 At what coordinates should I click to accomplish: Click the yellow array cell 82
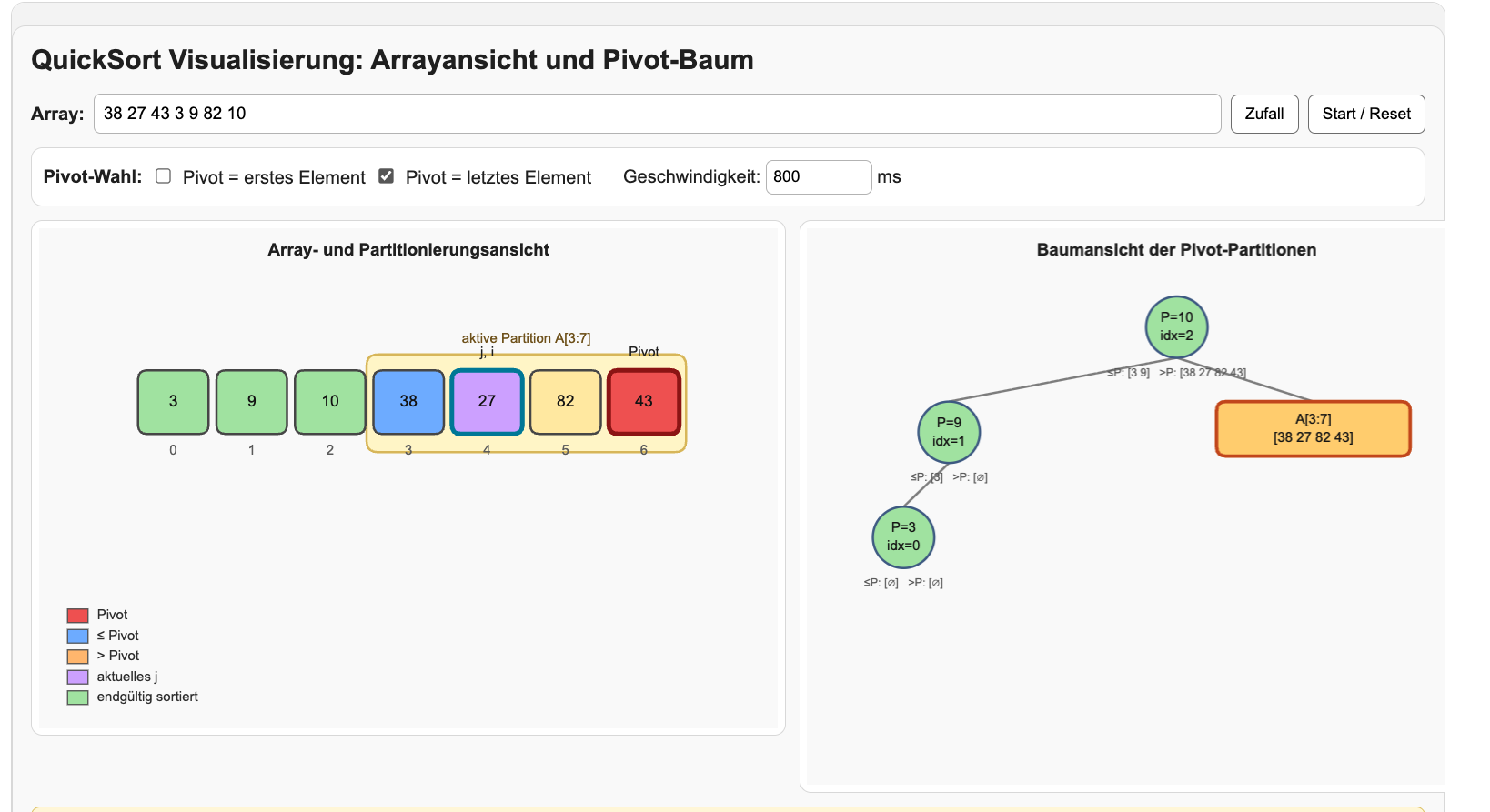point(566,402)
